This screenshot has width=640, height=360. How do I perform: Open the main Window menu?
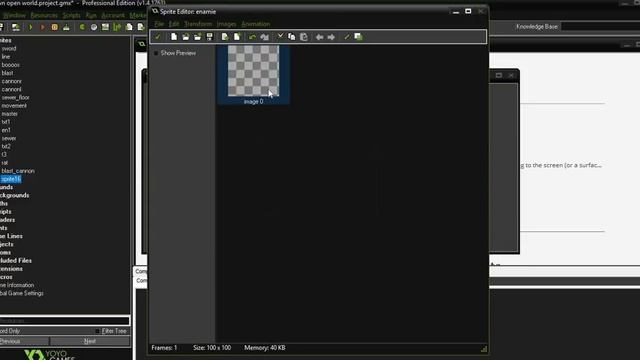click(14, 15)
